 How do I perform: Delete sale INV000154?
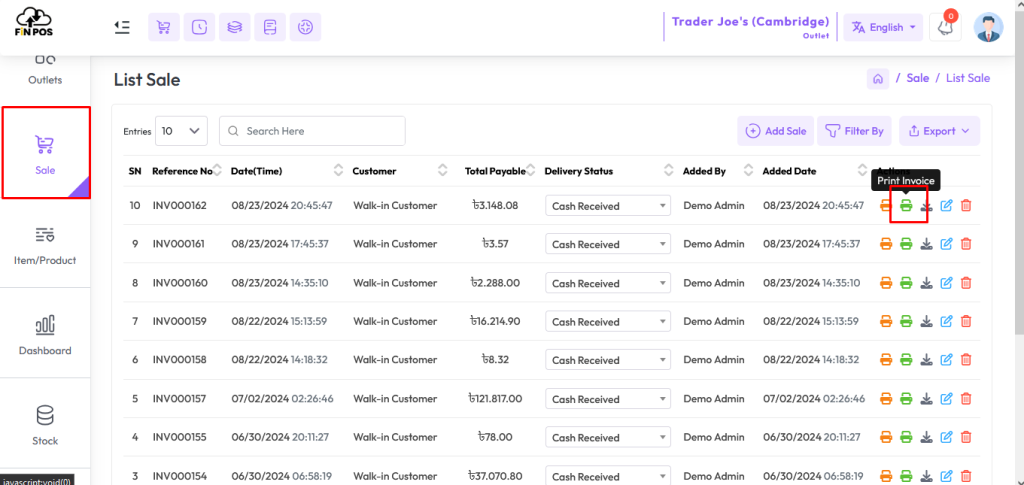pyautogui.click(x=967, y=477)
